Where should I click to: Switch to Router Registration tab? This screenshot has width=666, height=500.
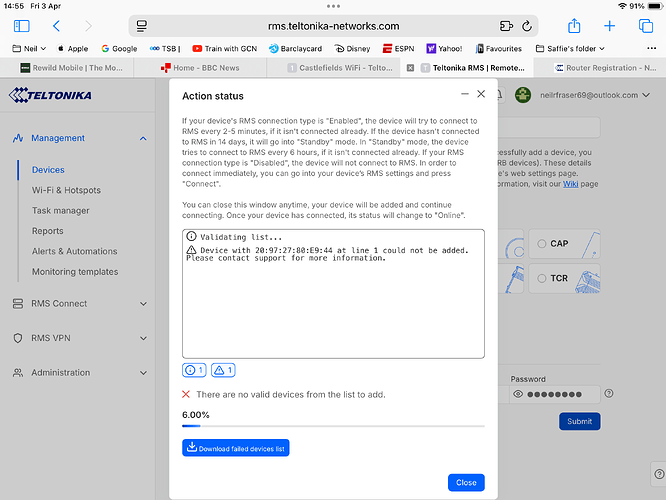(606, 68)
